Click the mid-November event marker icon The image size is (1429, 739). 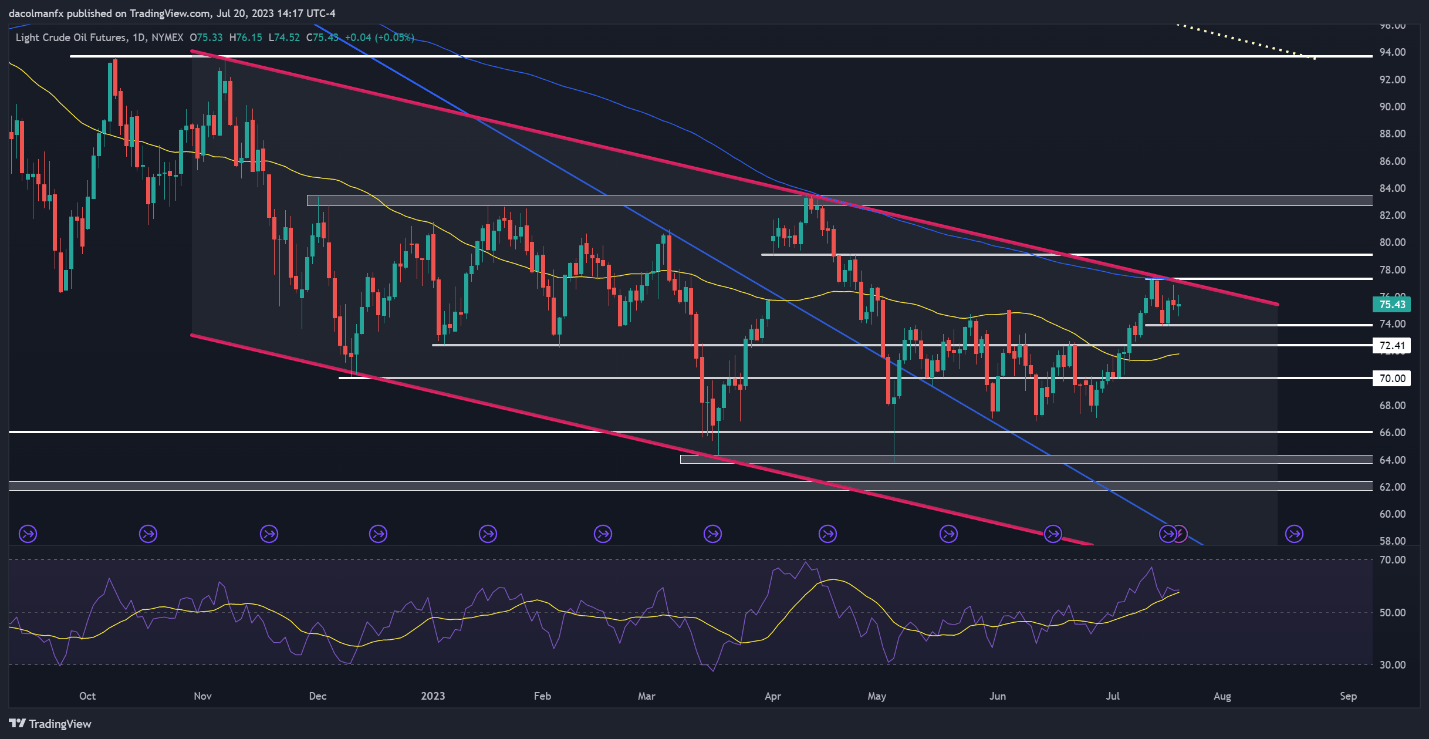[268, 534]
